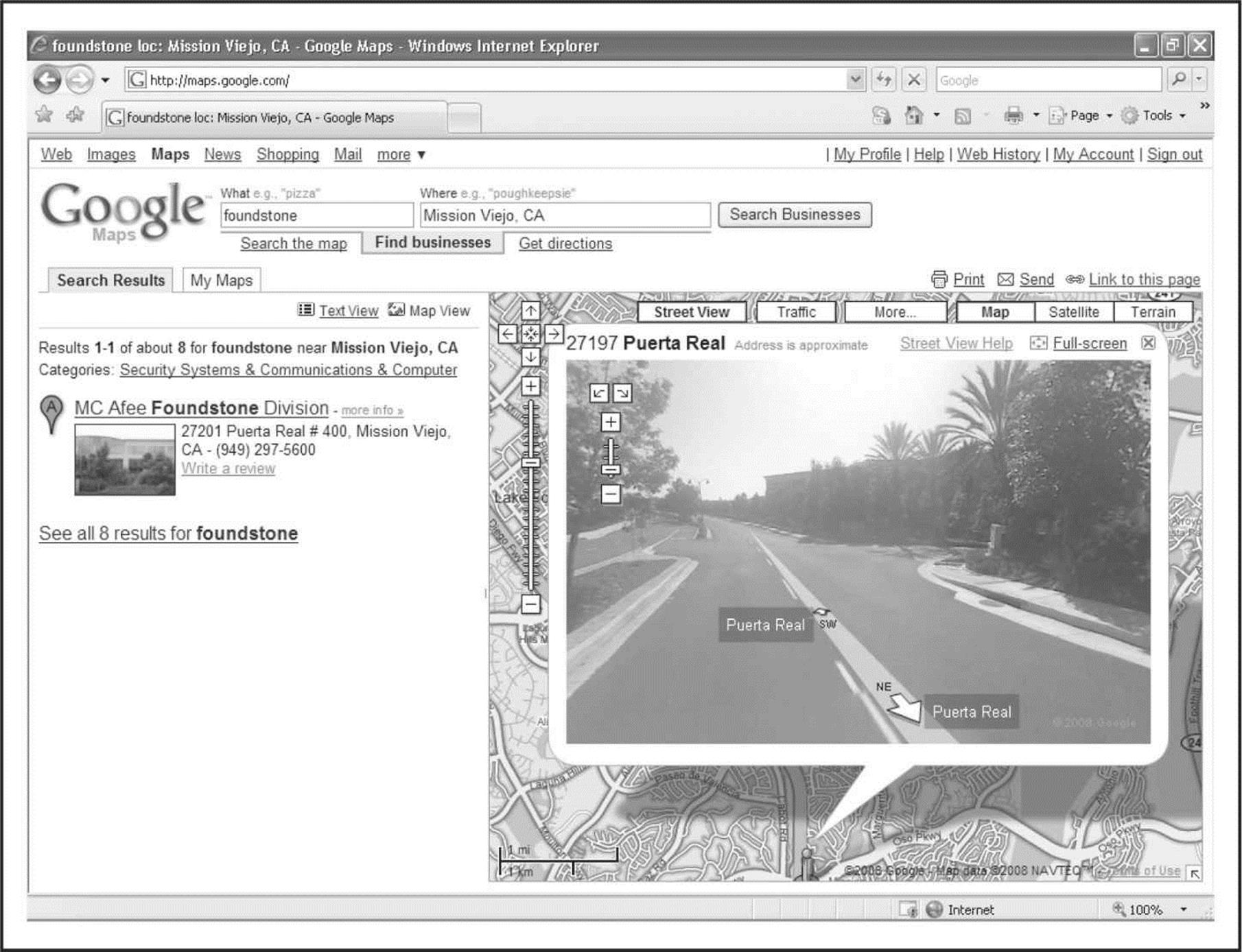Pan the map right with the arrow
This screenshot has height=952, width=1242.
554,334
